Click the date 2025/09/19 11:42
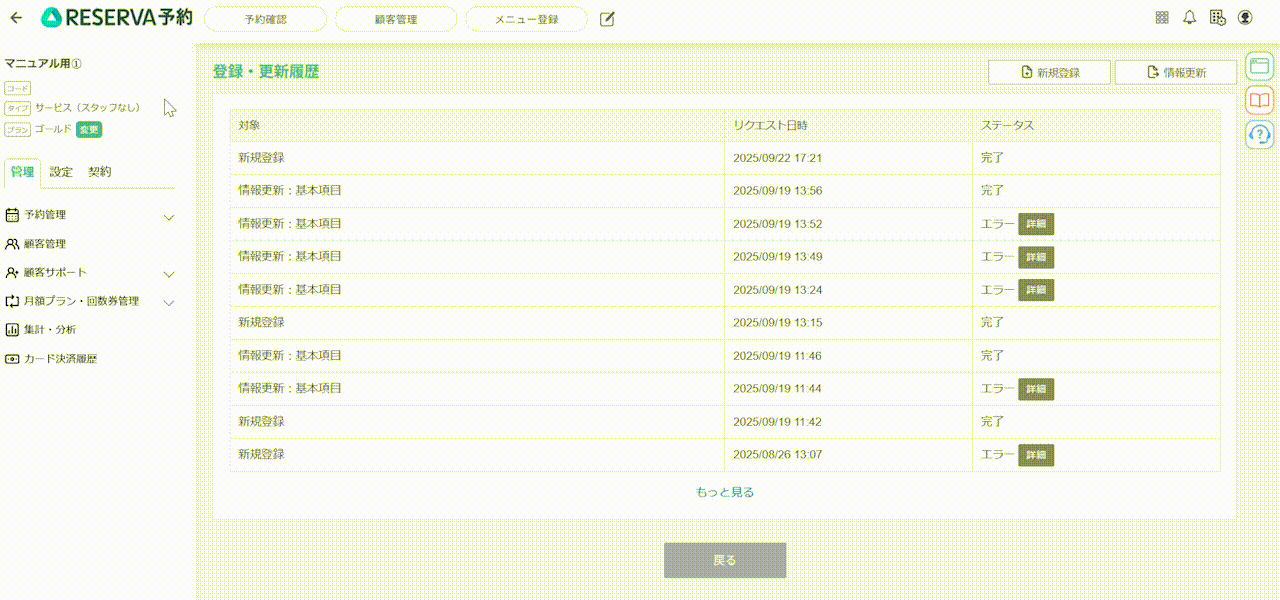Viewport: 1280px width, 600px height. [x=777, y=422]
